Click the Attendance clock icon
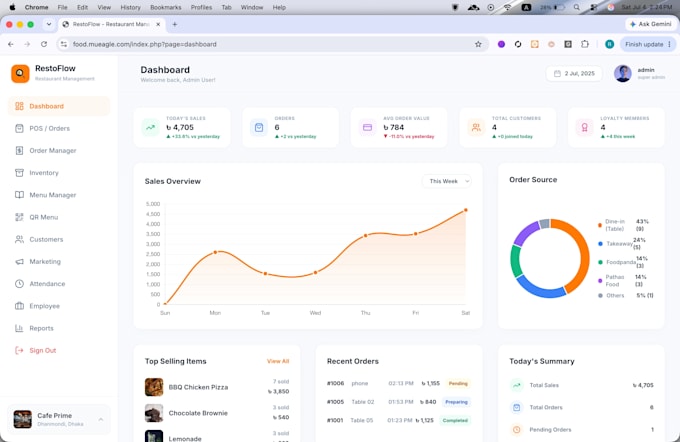This screenshot has height=442, width=680. [19, 284]
